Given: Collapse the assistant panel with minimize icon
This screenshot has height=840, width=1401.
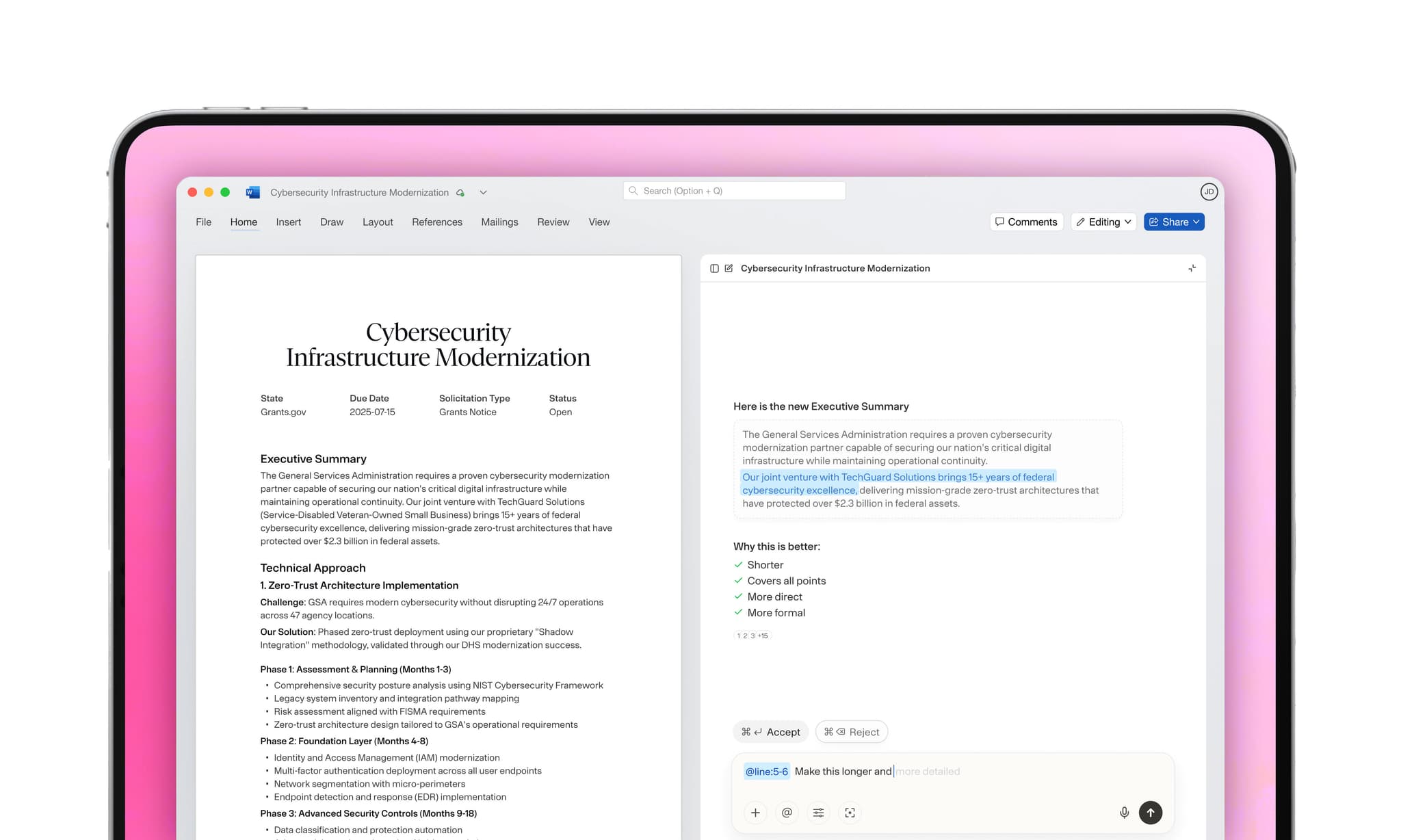Looking at the screenshot, I should coord(1192,268).
